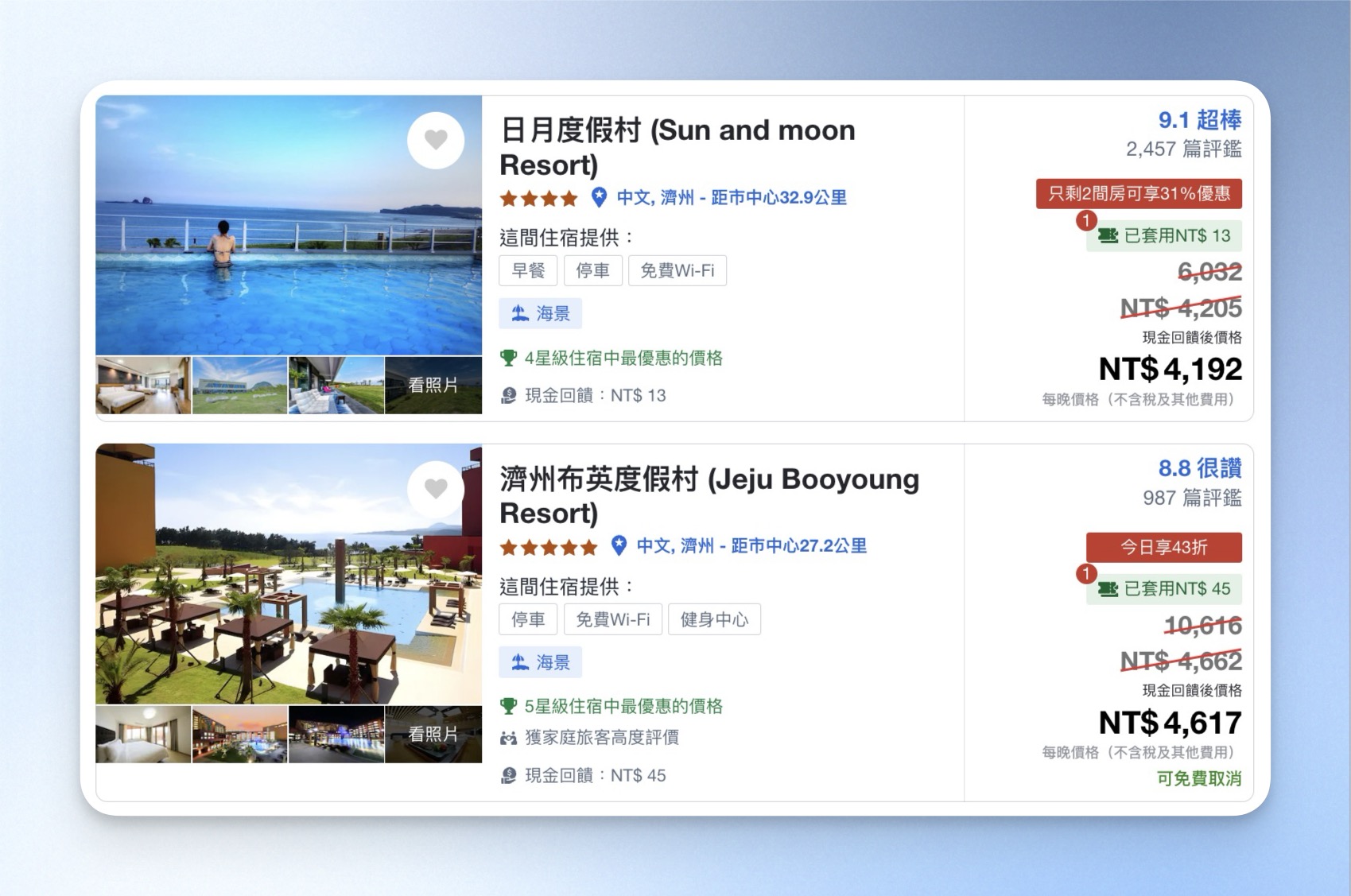View Sun and moon Resort building exterior thumbnail
The width and height of the screenshot is (1351, 896).
point(239,386)
